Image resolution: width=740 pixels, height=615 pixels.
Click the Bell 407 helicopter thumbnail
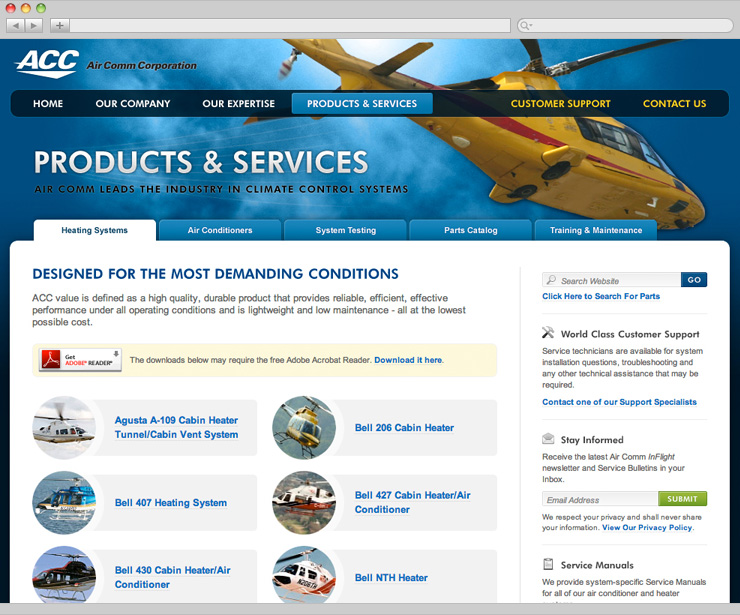64,503
